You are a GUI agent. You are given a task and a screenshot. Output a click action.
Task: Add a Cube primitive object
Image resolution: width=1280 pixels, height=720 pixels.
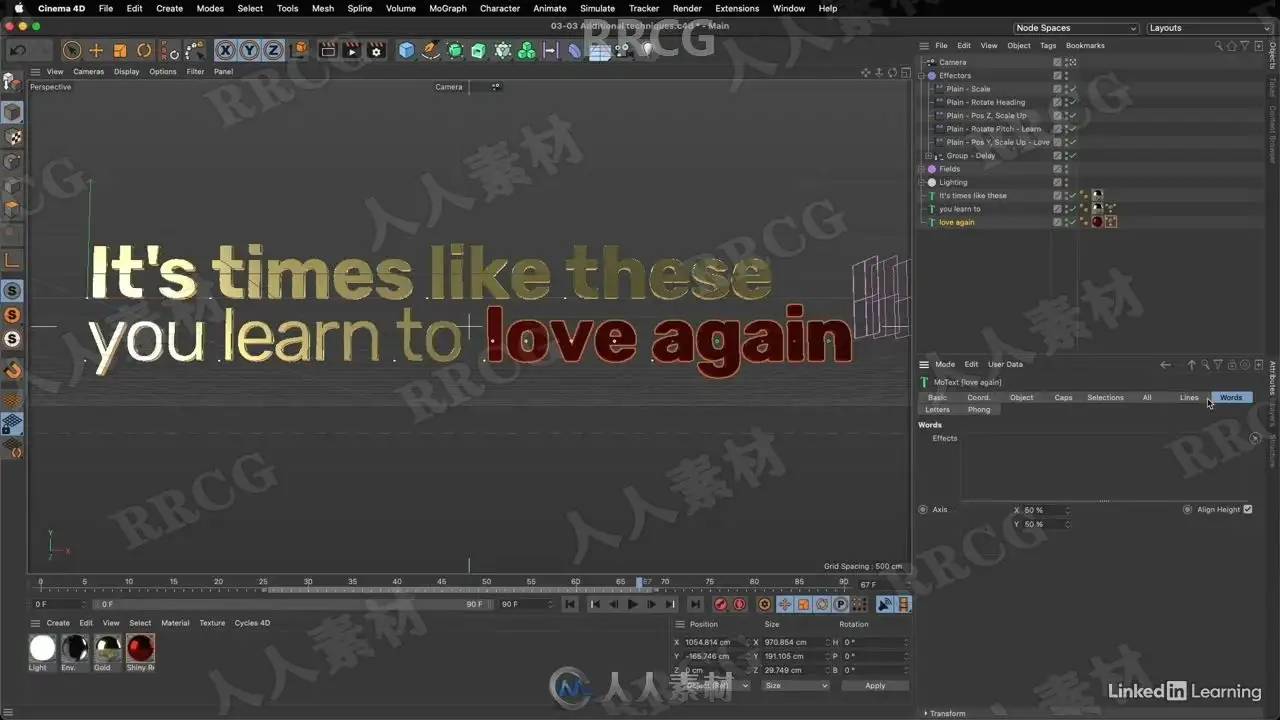(x=406, y=50)
